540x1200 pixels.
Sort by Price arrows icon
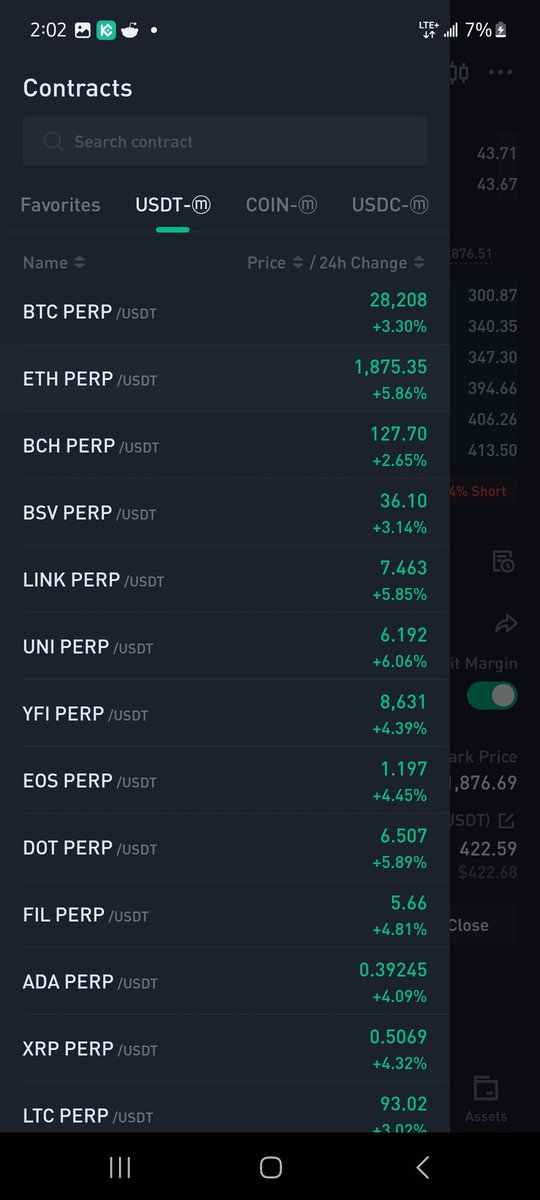click(x=296, y=263)
